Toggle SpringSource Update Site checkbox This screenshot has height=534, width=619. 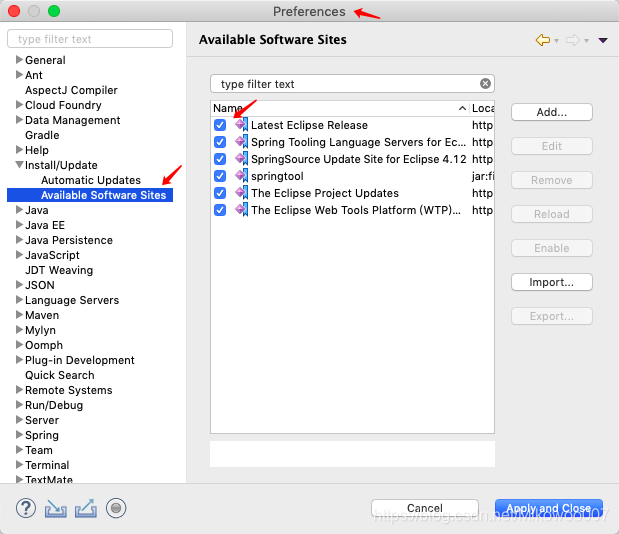pyautogui.click(x=220, y=159)
